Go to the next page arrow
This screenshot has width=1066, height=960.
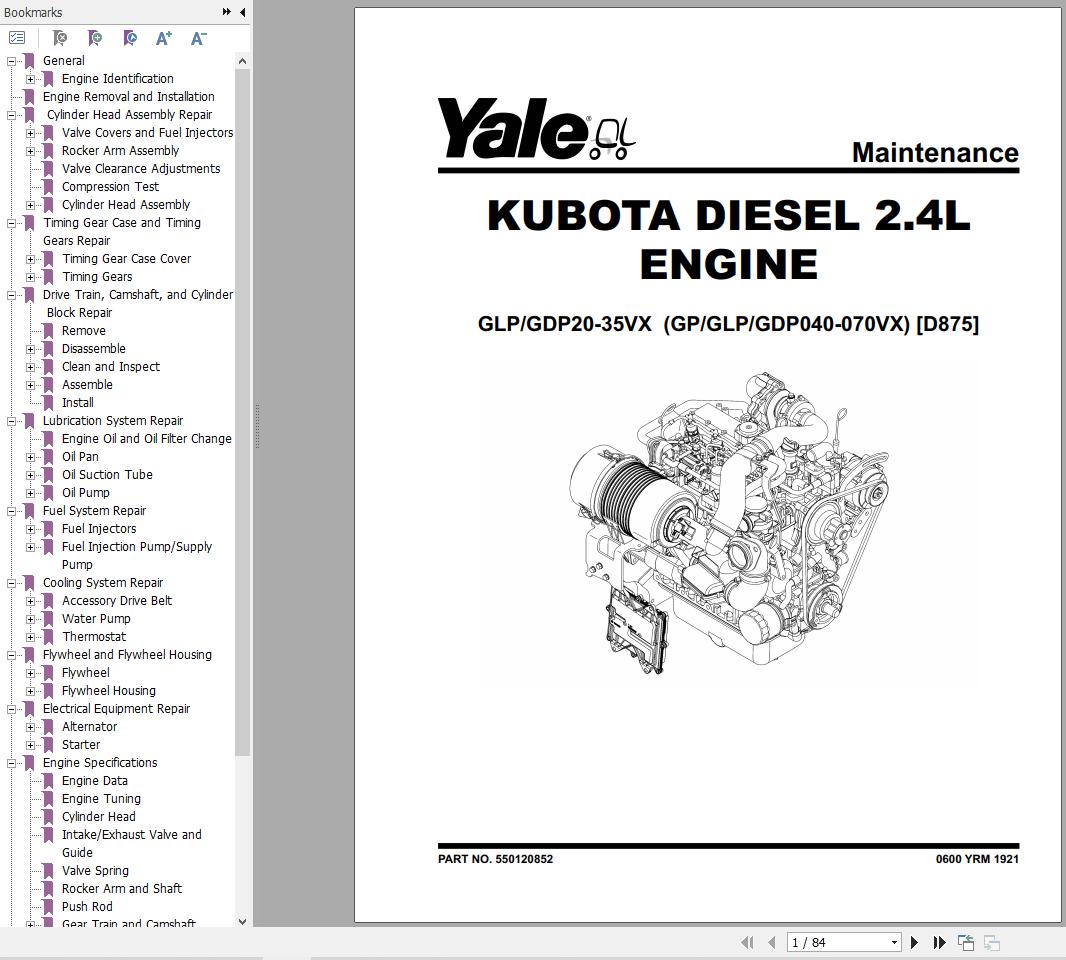click(914, 942)
